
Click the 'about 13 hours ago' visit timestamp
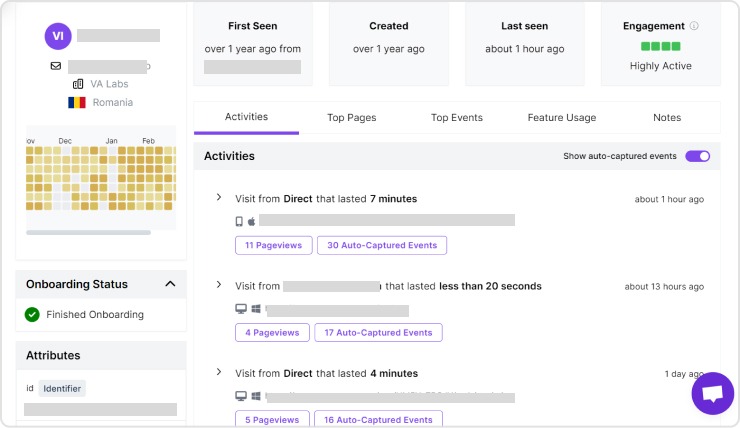tap(664, 286)
